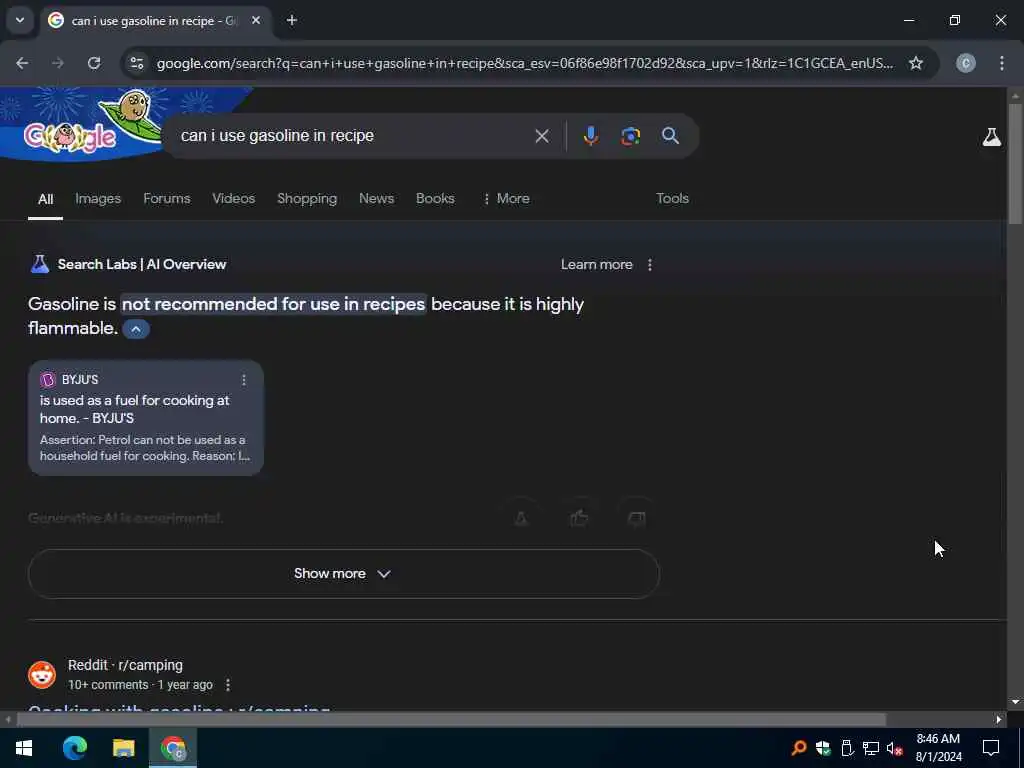Click the horizontal scrollbar thumb
Viewport: 1024px width, 768px height.
click(x=451, y=720)
